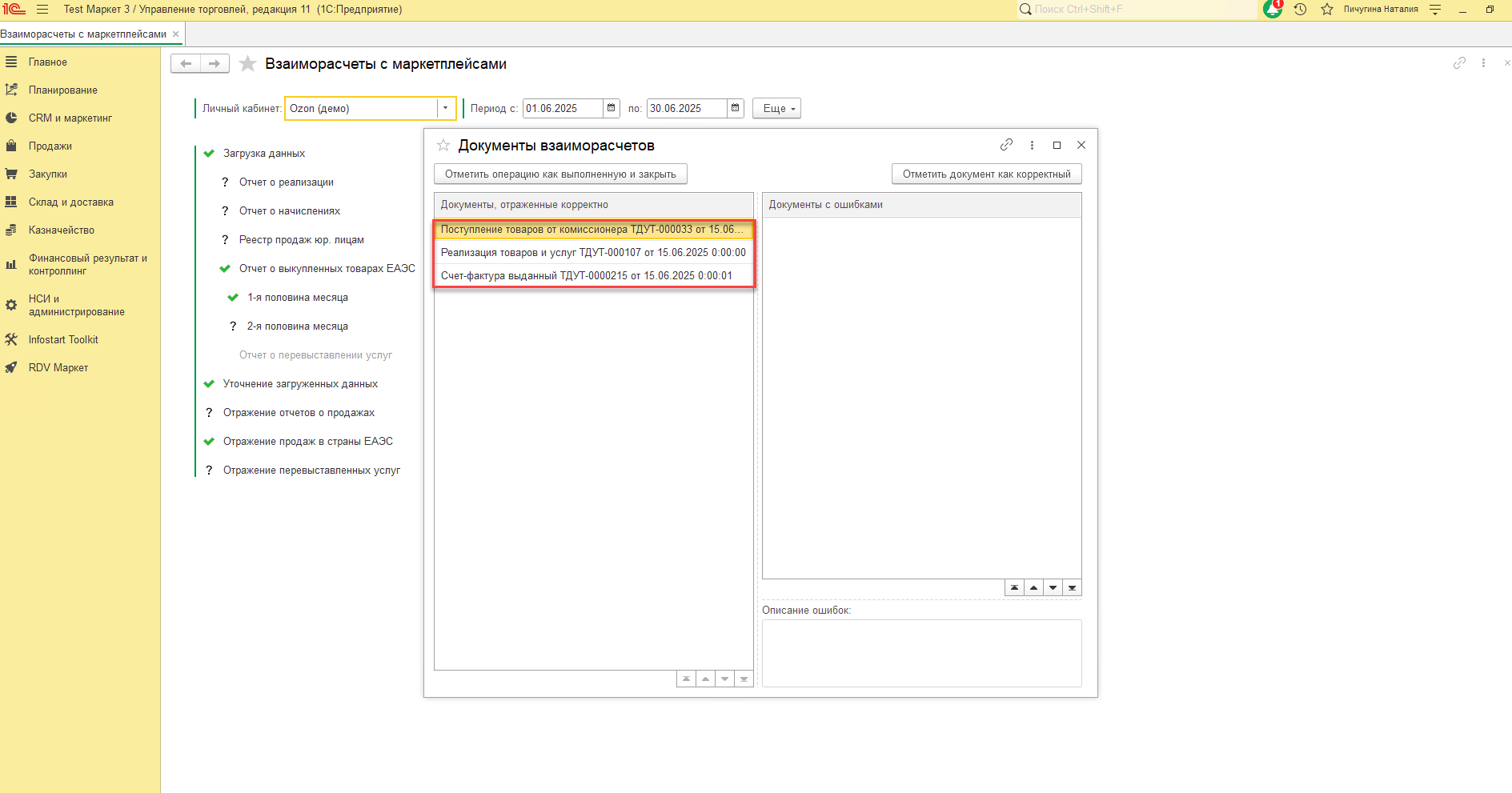Viewport: 1512px width, 793px height.
Task: Copy link icon in Документы взаиморасчетов dialog
Action: tap(1006, 145)
